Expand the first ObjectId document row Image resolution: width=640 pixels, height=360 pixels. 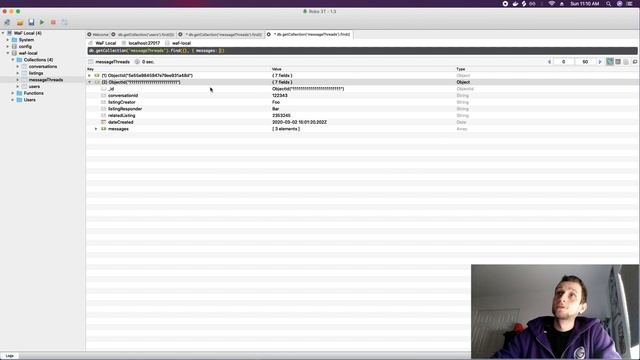point(89,76)
